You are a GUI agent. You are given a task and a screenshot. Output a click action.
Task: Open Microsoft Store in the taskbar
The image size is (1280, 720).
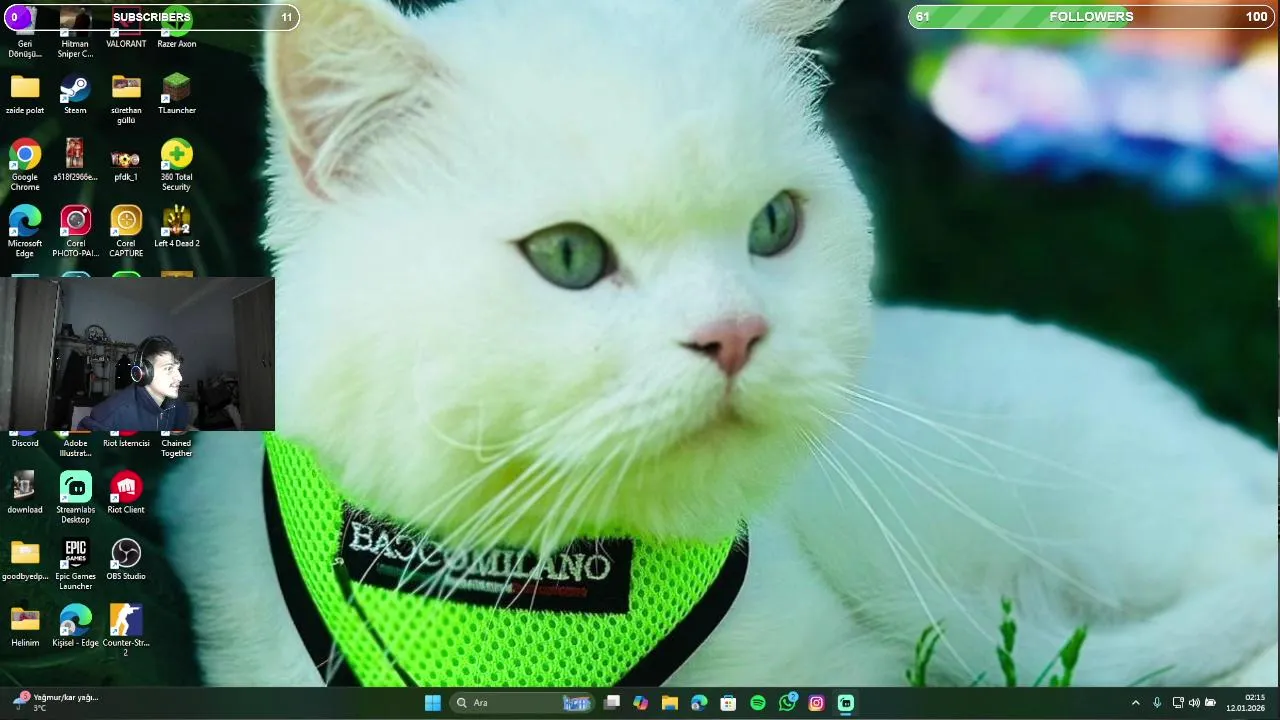click(x=729, y=703)
